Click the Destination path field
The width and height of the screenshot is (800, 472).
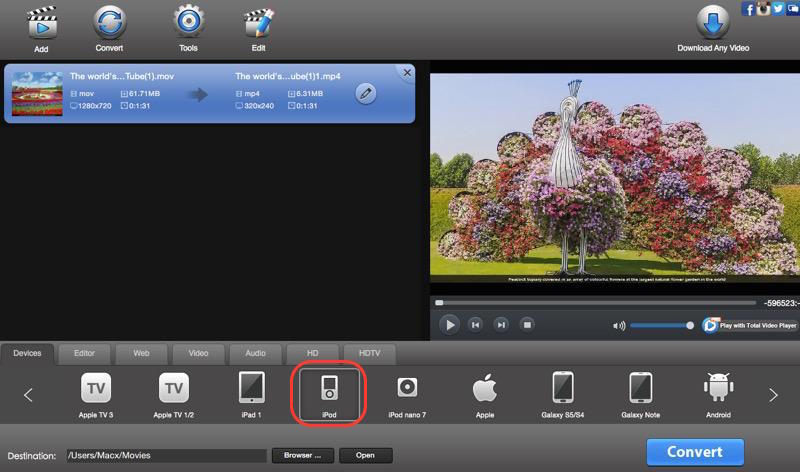[x=166, y=455]
